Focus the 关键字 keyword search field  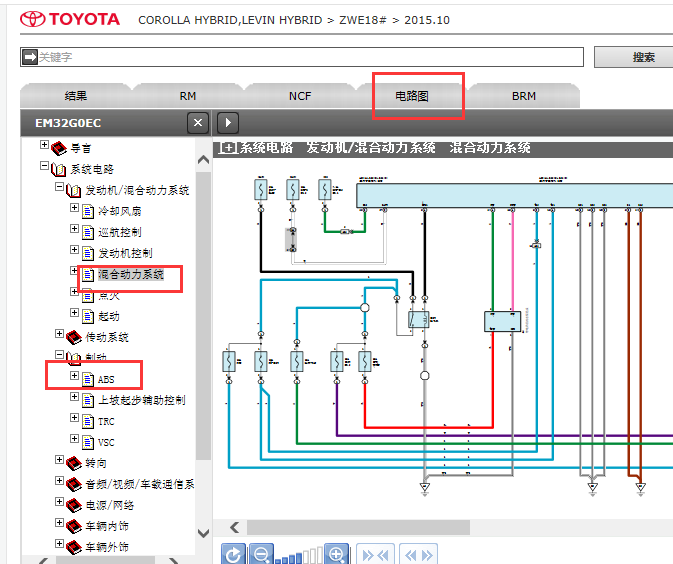tap(302, 57)
